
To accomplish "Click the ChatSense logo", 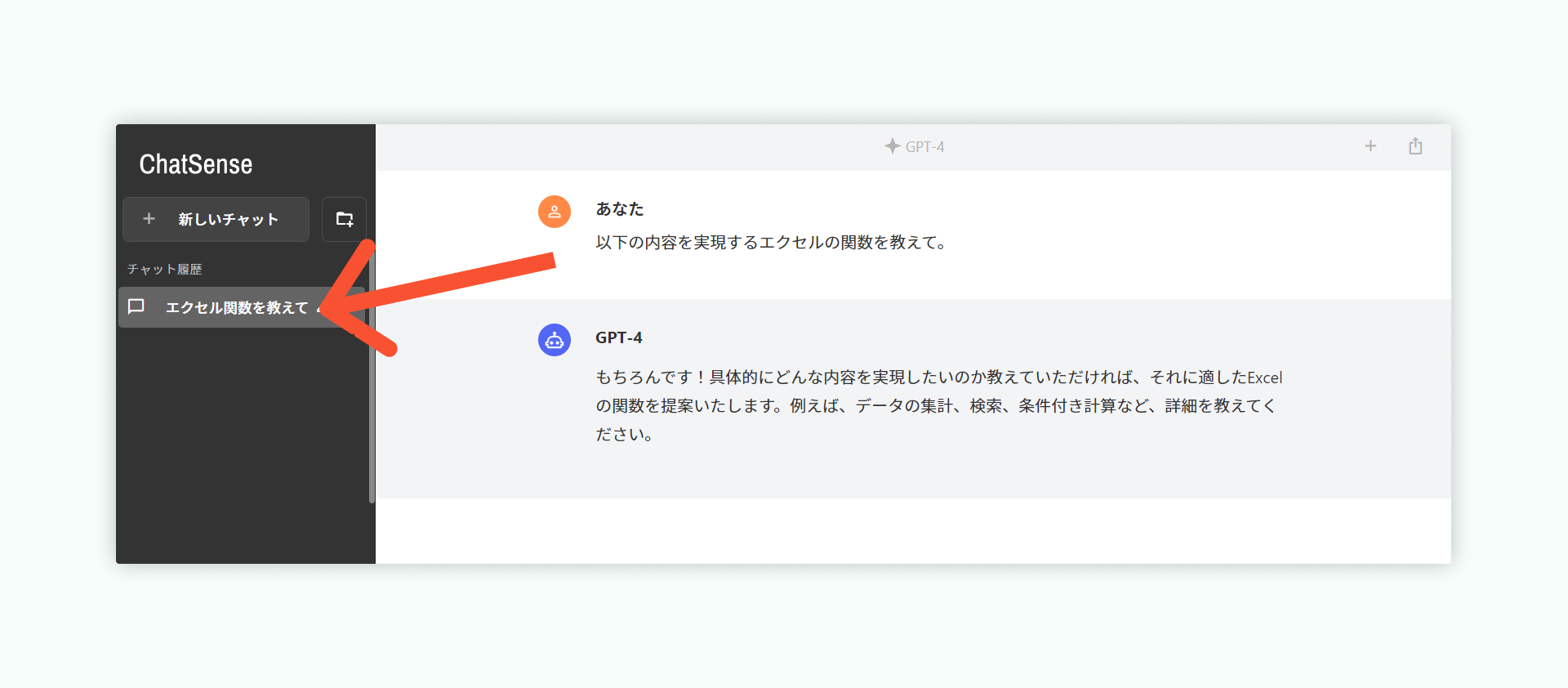I will click(196, 164).
